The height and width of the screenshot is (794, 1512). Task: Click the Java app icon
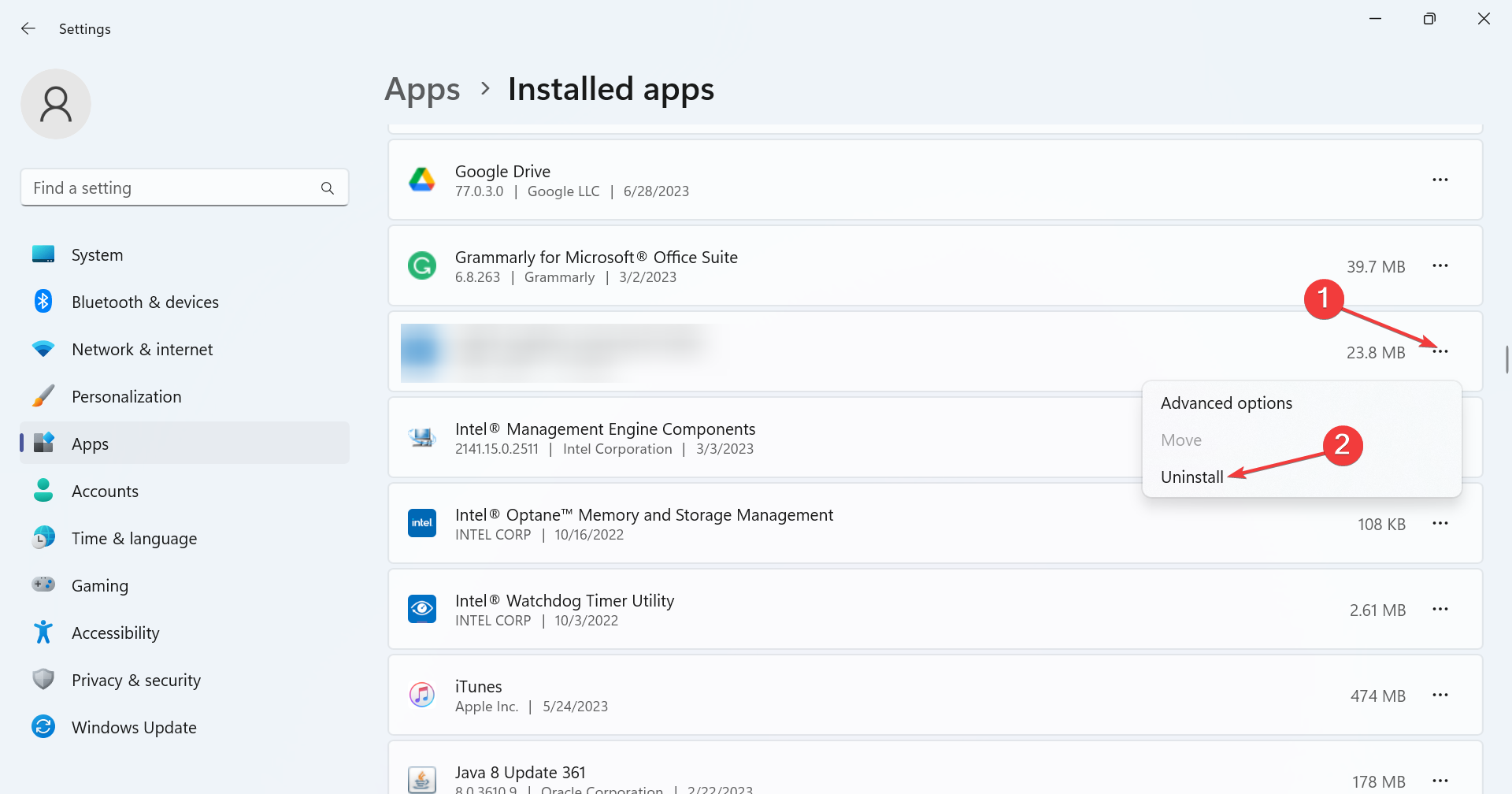(422, 780)
